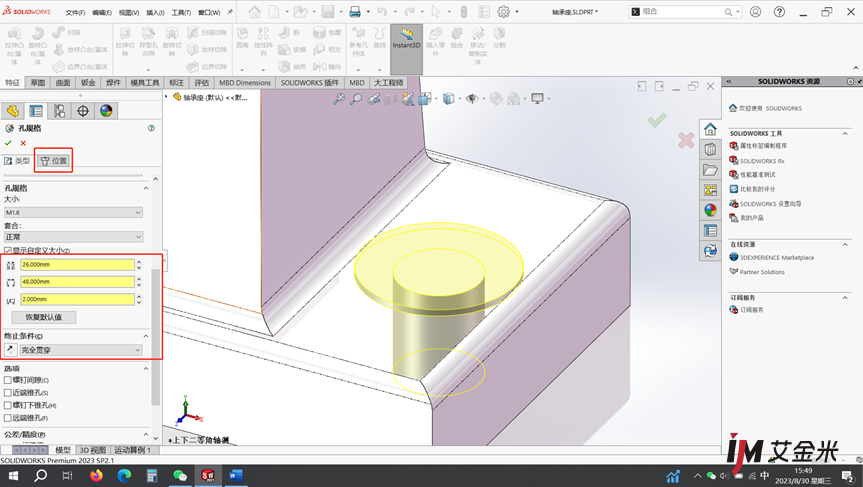Image resolution: width=863 pixels, height=487 pixels.
Task: Collapse the 订阅服务 group
Action: point(845,298)
